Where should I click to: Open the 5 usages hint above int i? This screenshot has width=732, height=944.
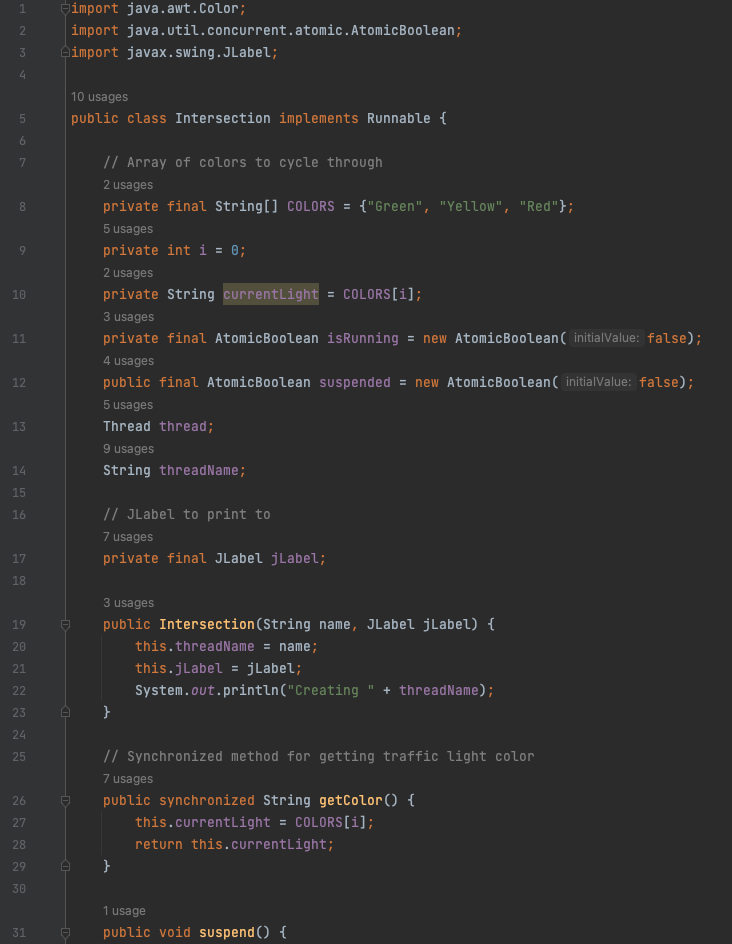[x=128, y=229]
